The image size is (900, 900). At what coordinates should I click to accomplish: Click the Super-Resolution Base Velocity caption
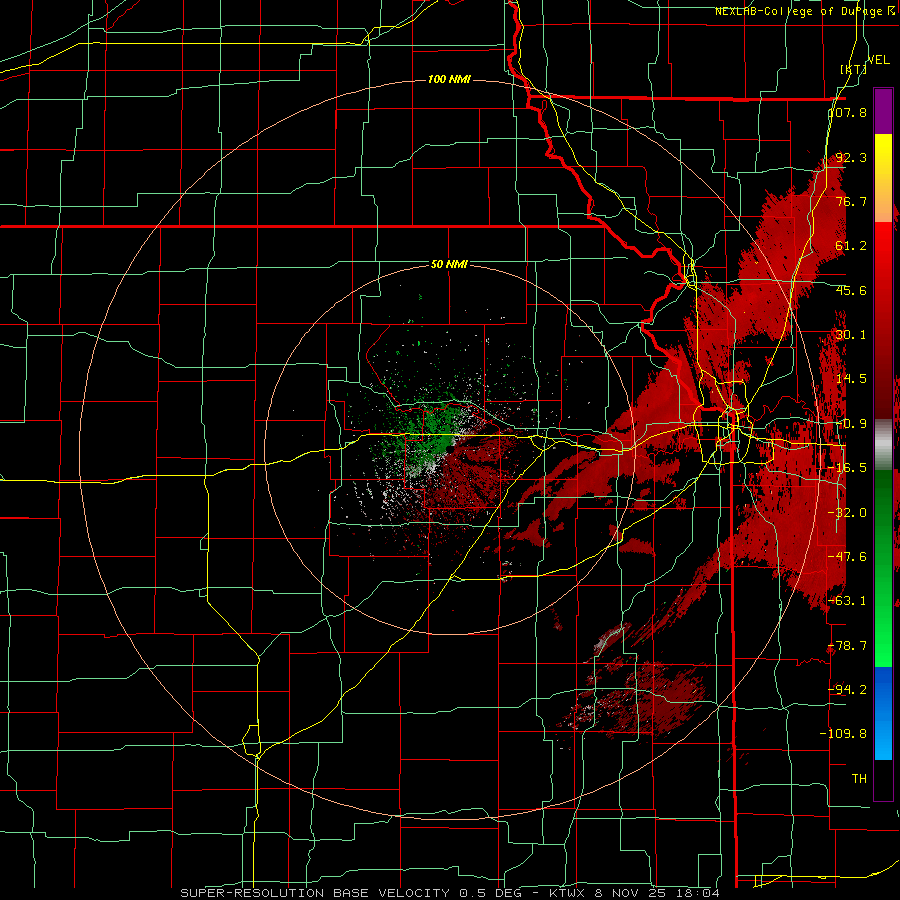(449, 893)
